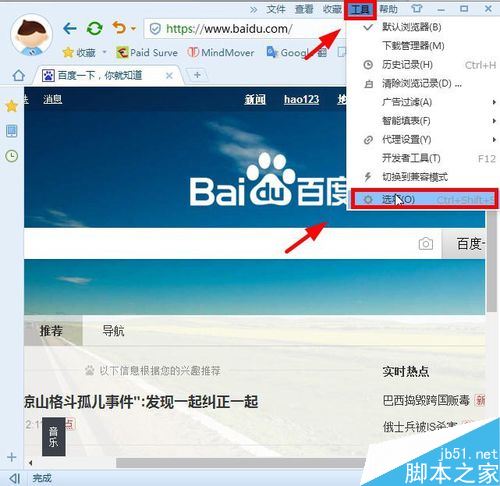This screenshot has height=486, width=500.
Task: Click the sidebar collapse icon in status bar
Action: 15,479
